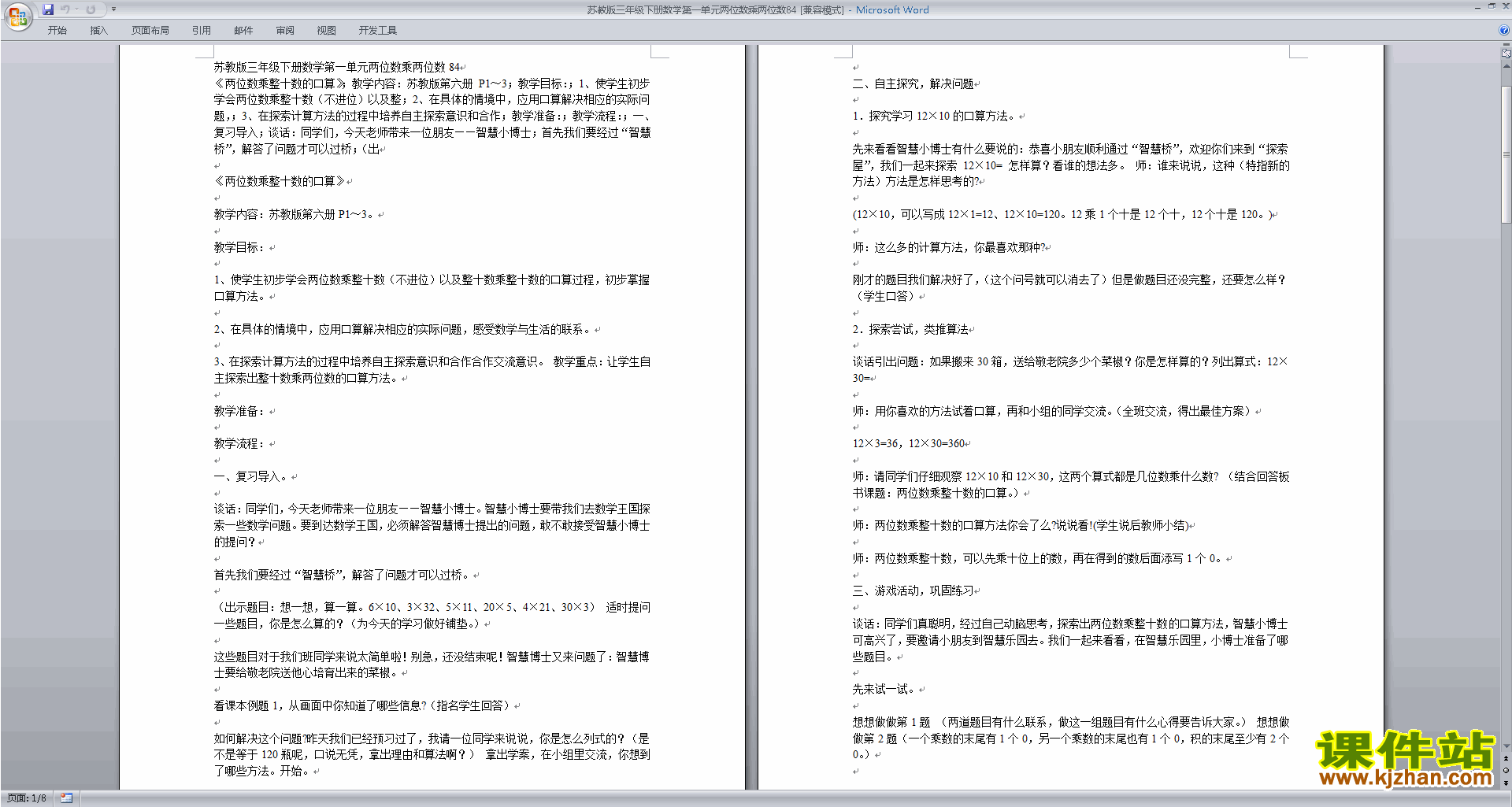Click the line 师：这么多的计算方法，你最喜欢那种?

click(949, 247)
